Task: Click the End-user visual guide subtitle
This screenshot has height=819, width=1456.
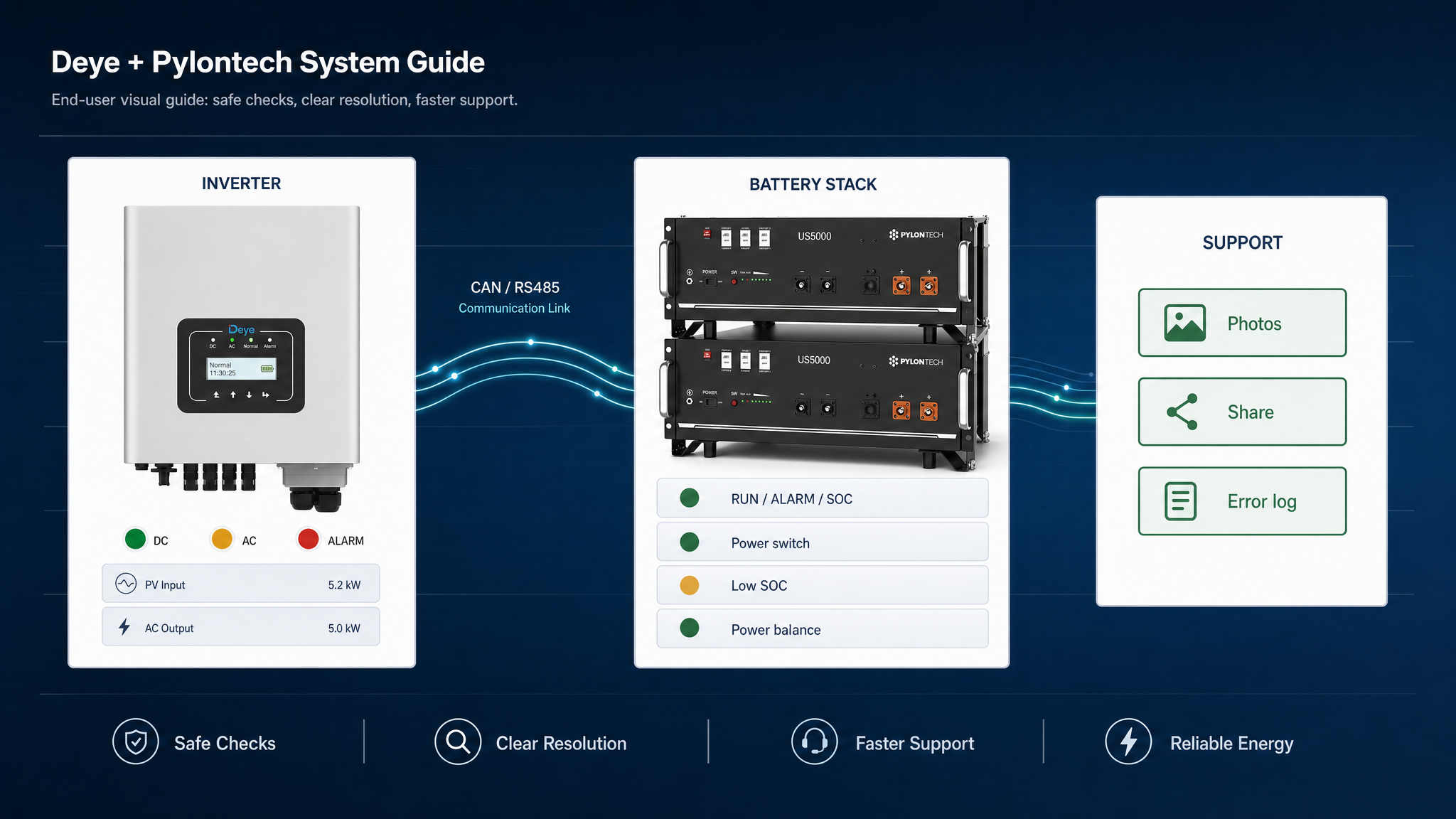Action: click(x=284, y=100)
